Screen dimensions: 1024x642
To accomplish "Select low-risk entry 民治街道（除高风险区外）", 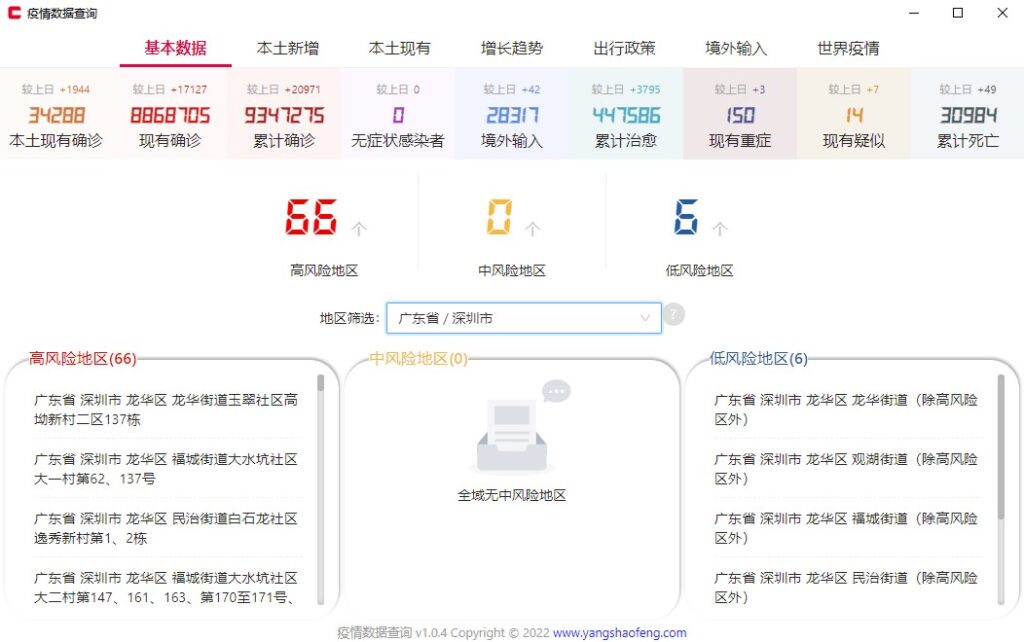I will point(846,587).
